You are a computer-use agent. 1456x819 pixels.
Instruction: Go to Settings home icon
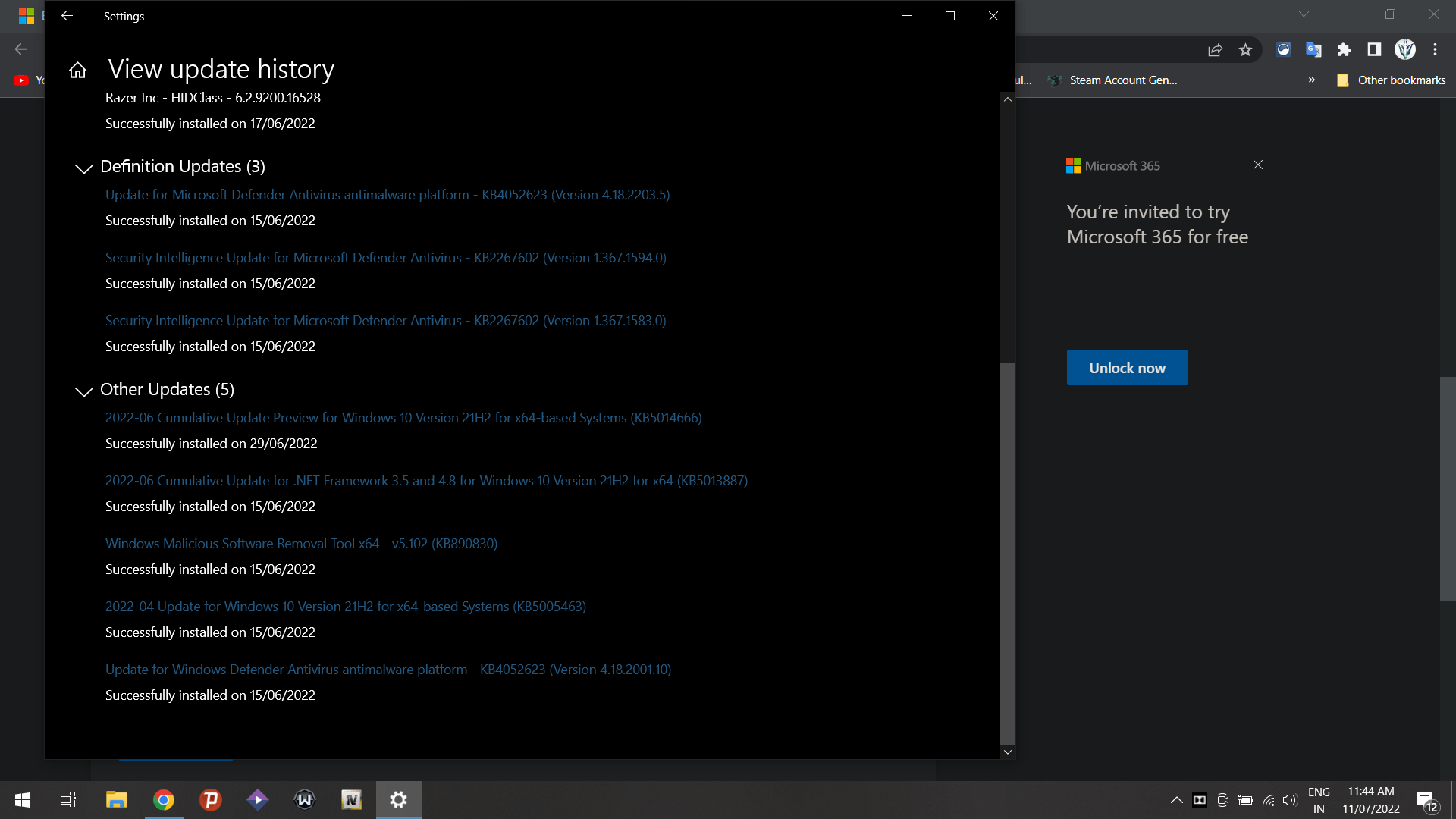point(77,71)
